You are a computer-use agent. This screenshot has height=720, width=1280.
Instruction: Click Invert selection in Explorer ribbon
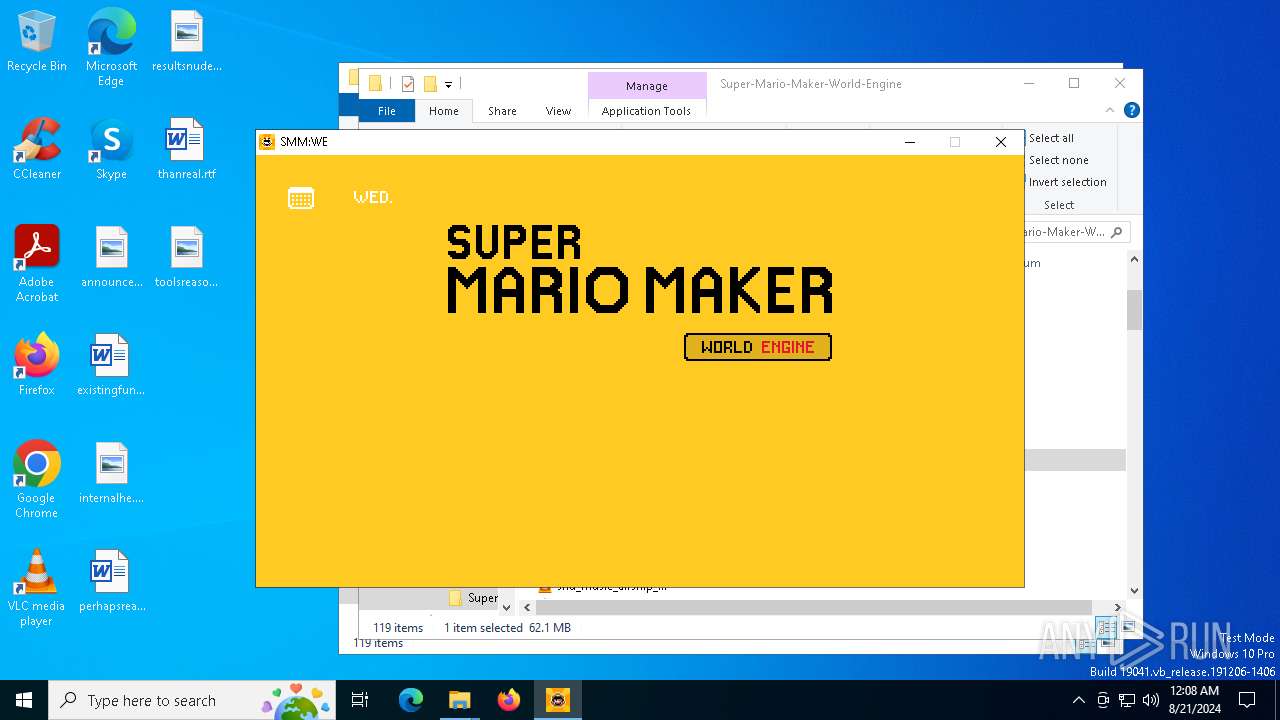(x=1067, y=182)
